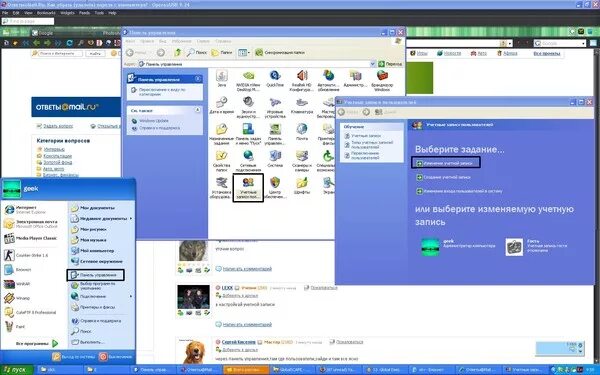Open the Java icon in Control Panel
The width and height of the screenshot is (600, 375).
tap(222, 78)
